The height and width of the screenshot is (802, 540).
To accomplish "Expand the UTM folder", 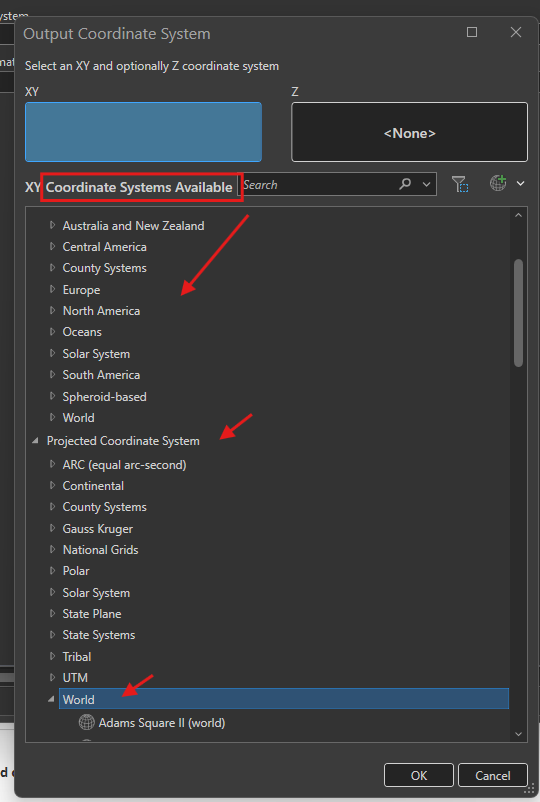I will click(52, 677).
